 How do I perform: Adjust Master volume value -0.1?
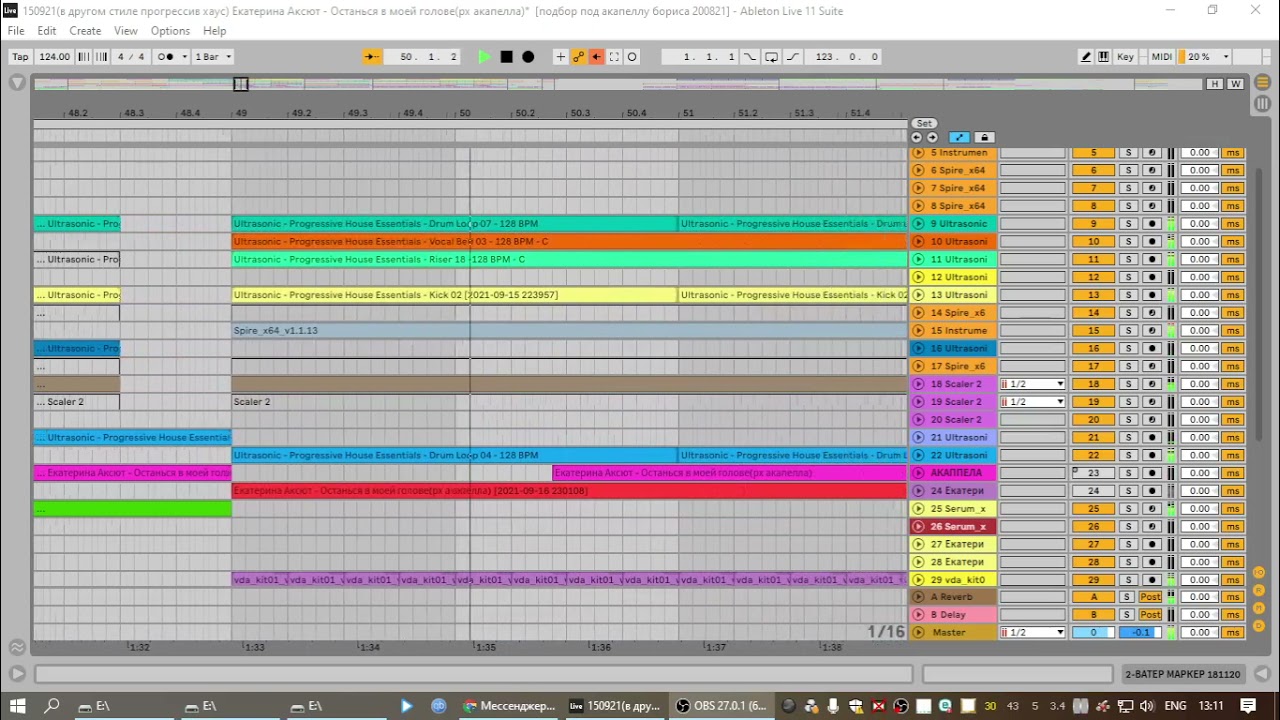pyautogui.click(x=1141, y=633)
